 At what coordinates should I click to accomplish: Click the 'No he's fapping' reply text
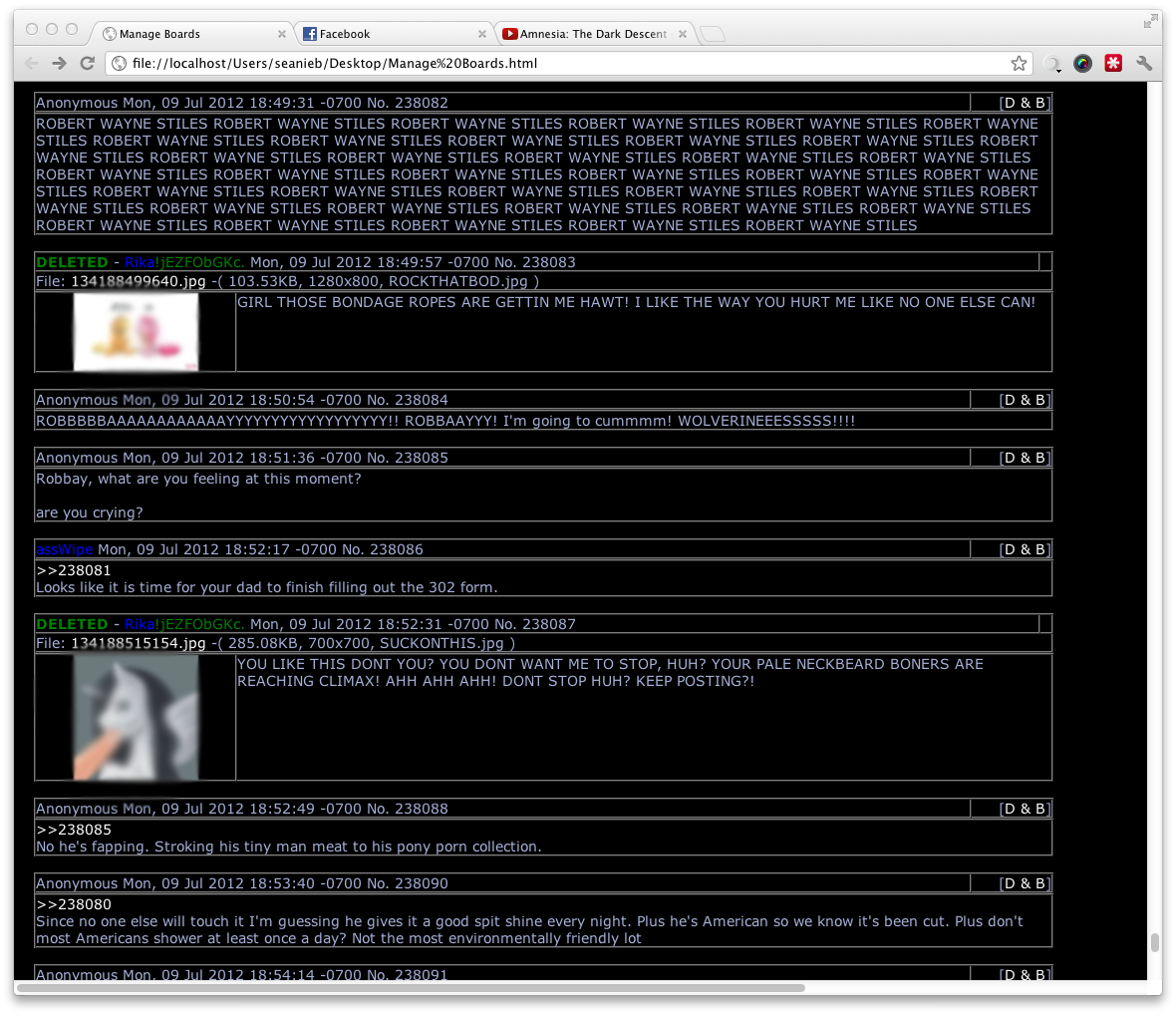click(289, 846)
